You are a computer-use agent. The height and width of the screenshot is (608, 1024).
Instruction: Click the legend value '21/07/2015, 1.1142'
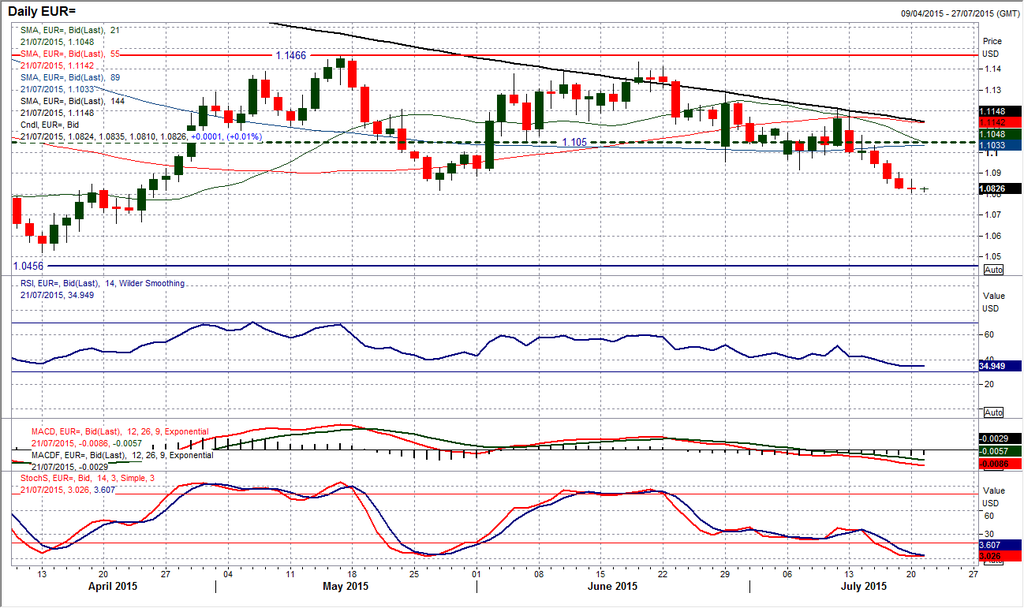tap(57, 65)
